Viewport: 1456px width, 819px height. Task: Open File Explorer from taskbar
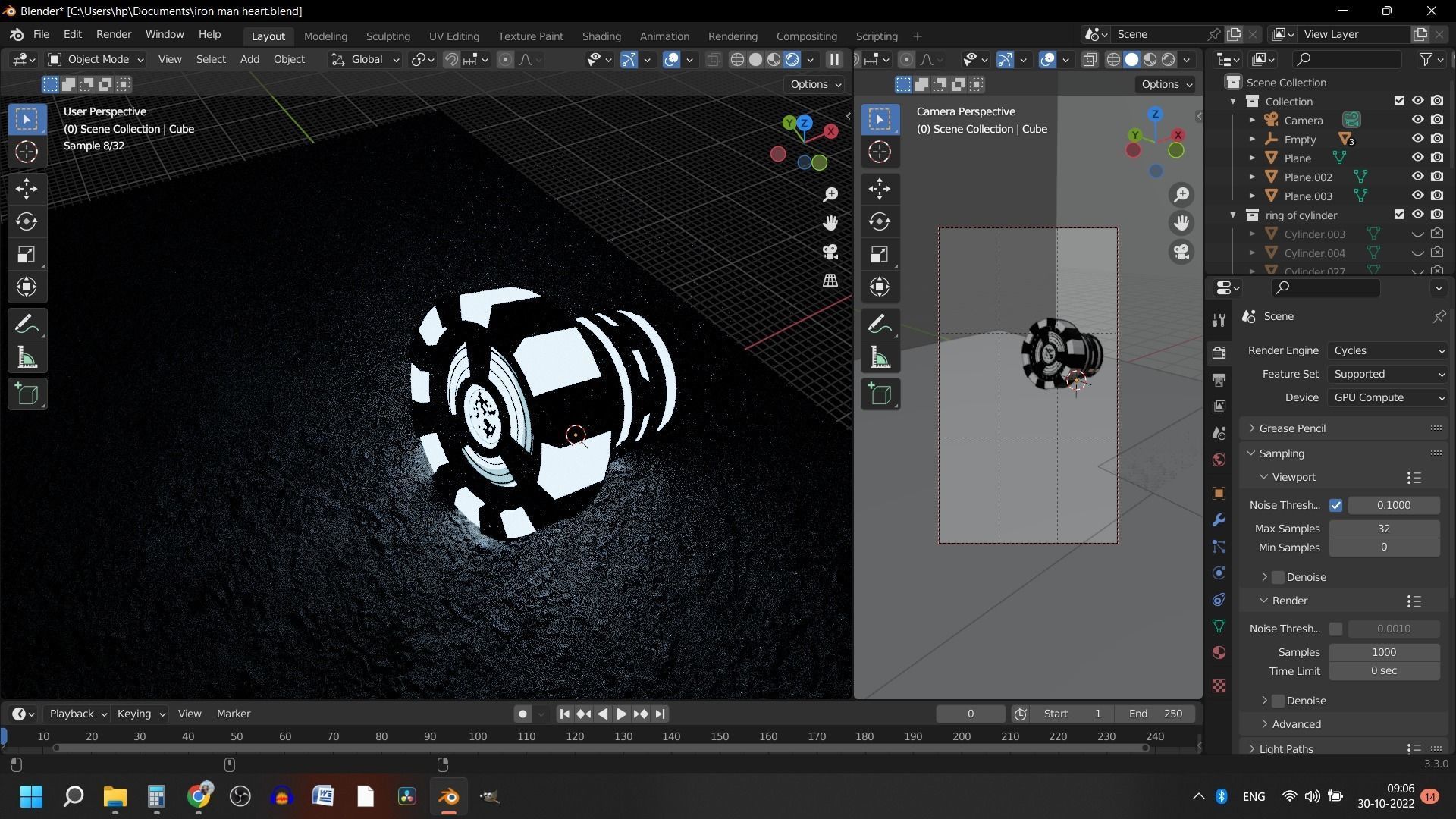pos(115,797)
